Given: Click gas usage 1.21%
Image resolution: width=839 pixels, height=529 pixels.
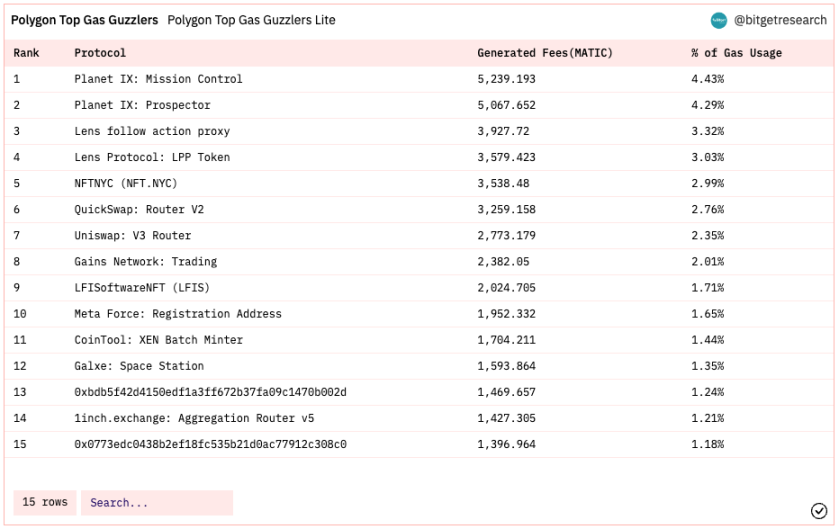Looking at the screenshot, I should click(x=707, y=418).
